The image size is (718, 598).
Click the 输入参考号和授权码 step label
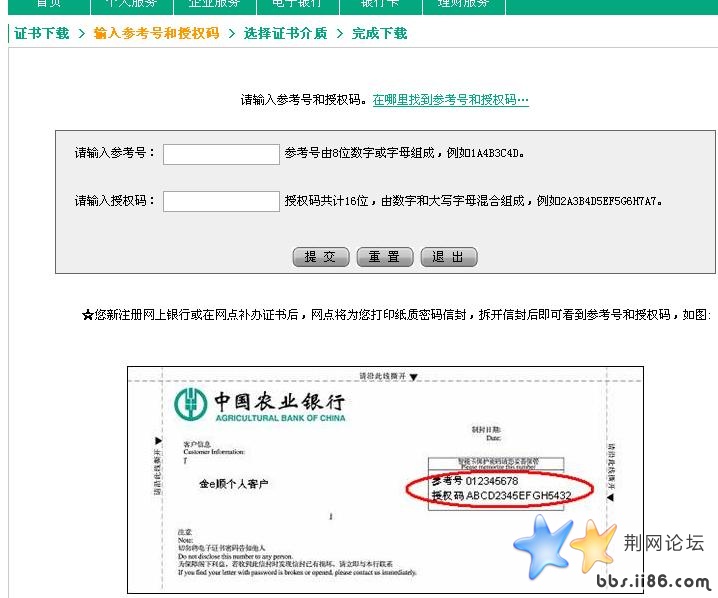(x=156, y=33)
